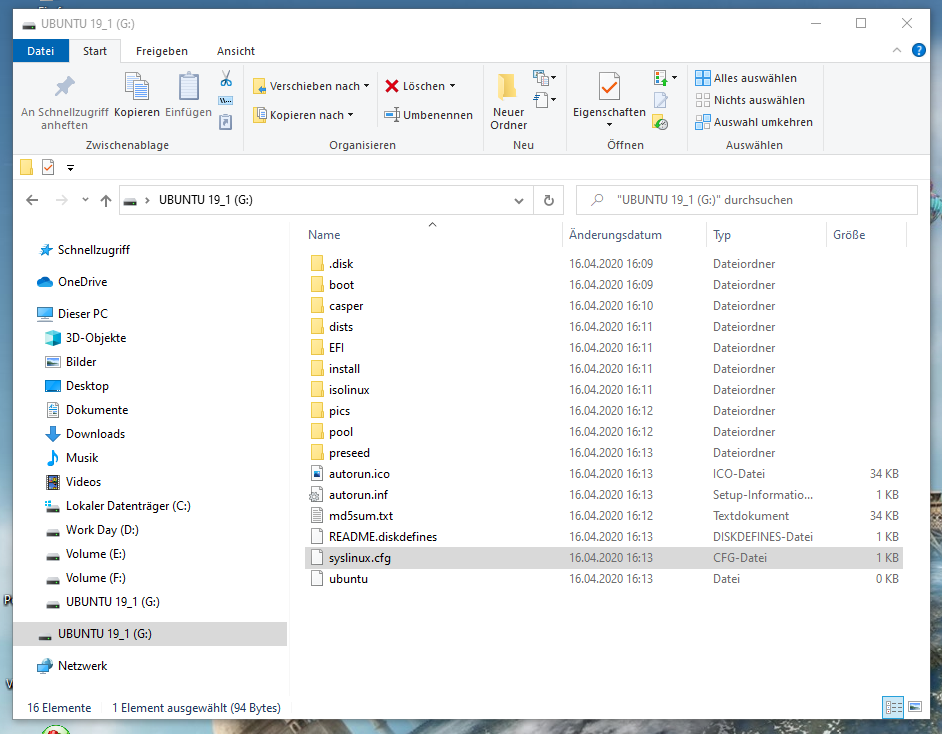Click the Umbenennen button

point(428,115)
